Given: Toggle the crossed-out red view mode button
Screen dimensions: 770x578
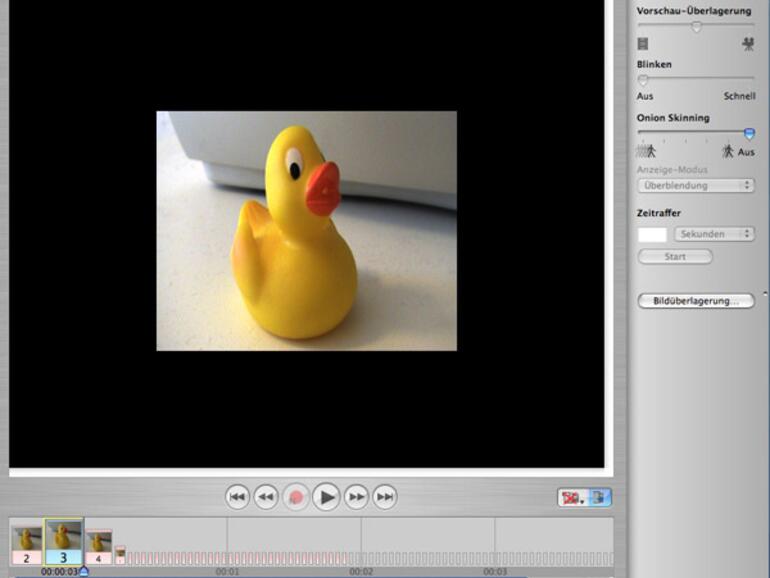Looking at the screenshot, I should click(x=572, y=498).
